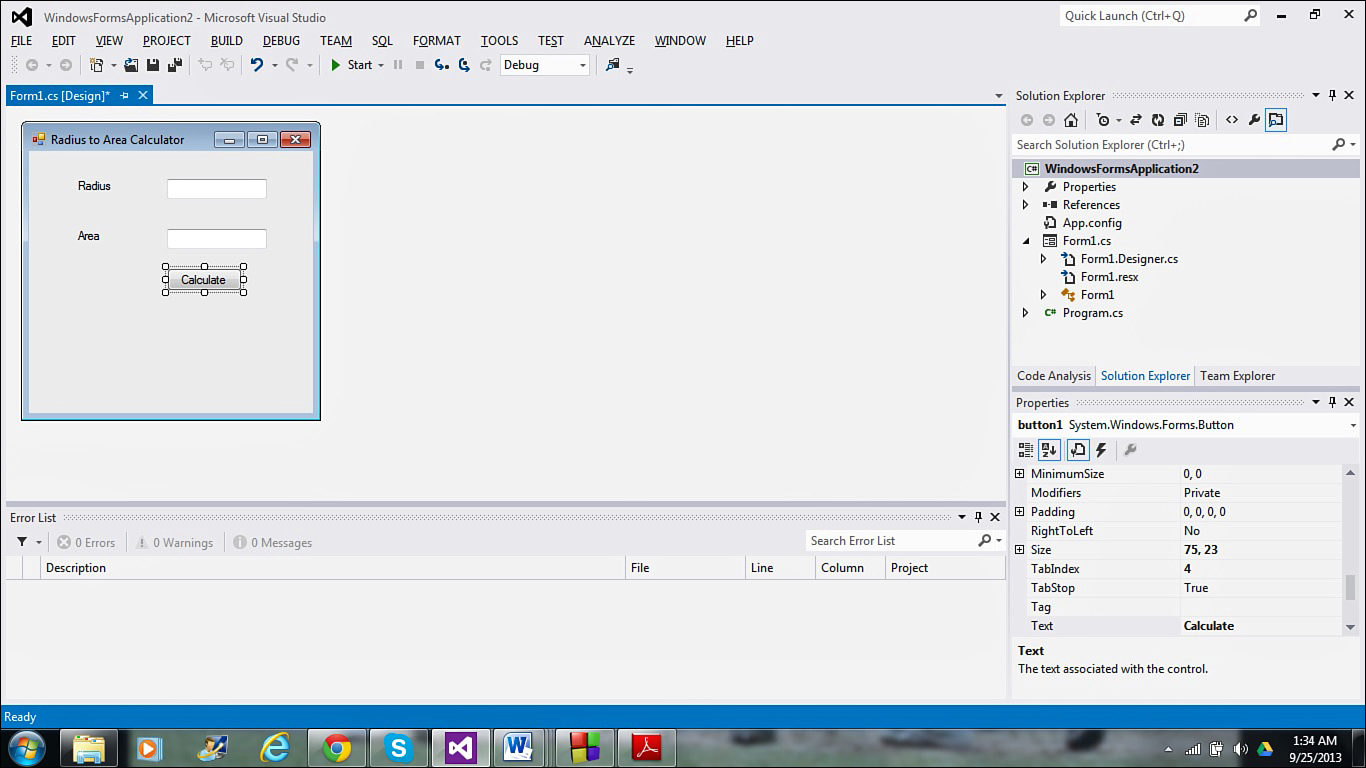Click the View Code icon in Solution Explorer
Viewport: 1366px width, 768px height.
[x=1232, y=120]
